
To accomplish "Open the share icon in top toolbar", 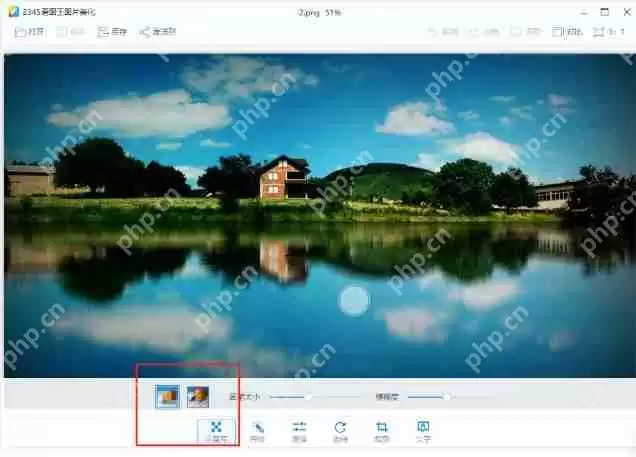I will coord(157,32).
